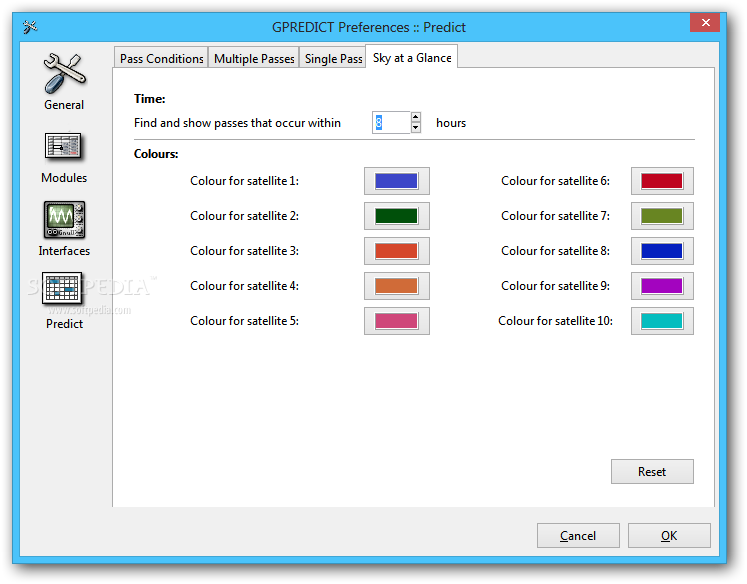Change colour swatch for satellite 4

pyautogui.click(x=397, y=286)
